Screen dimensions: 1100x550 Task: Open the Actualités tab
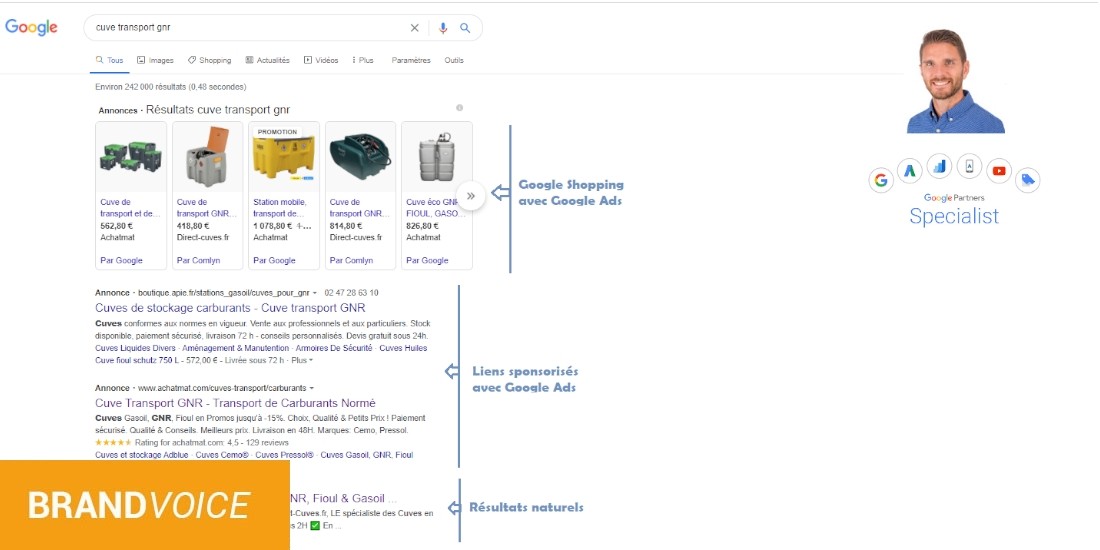[267, 60]
